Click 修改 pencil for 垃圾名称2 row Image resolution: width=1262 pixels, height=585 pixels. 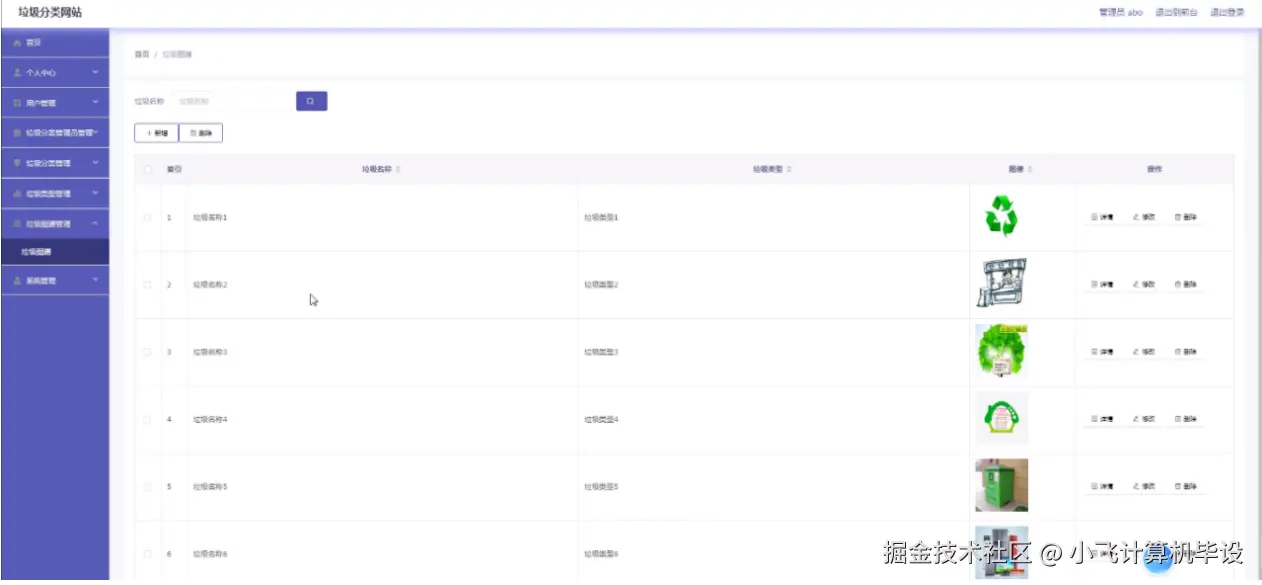click(1144, 285)
